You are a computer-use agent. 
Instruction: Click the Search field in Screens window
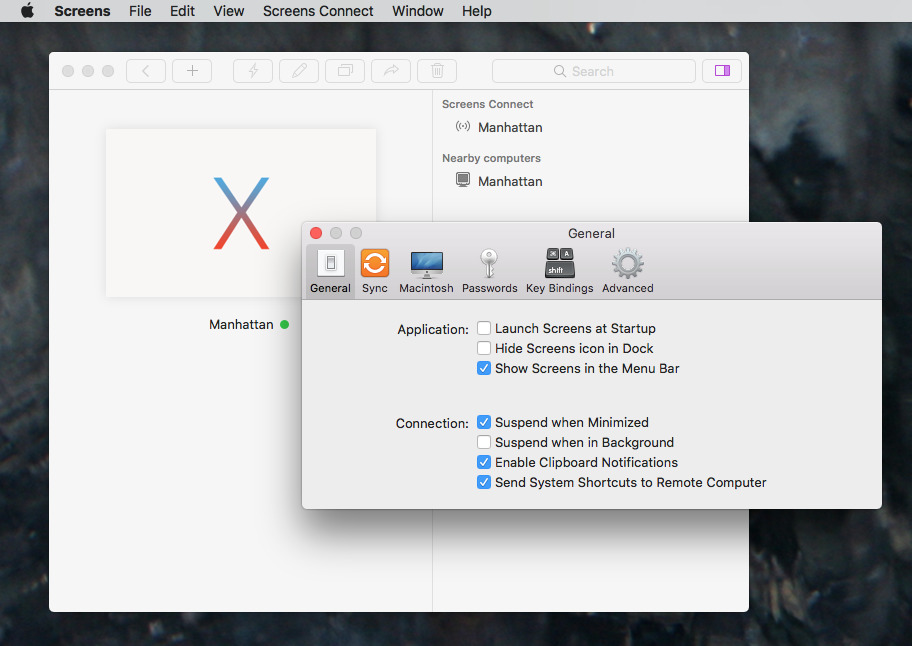coord(594,71)
